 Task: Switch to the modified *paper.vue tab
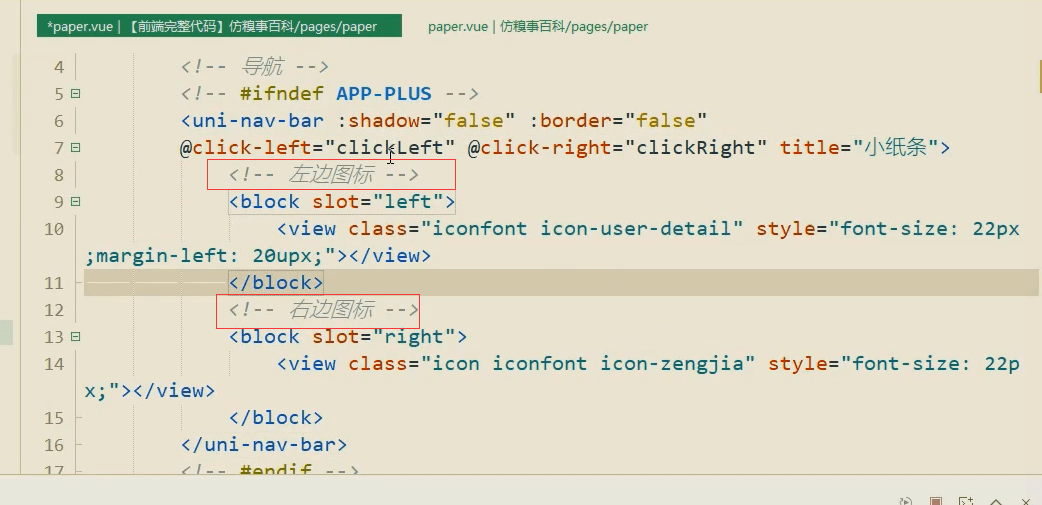219,26
